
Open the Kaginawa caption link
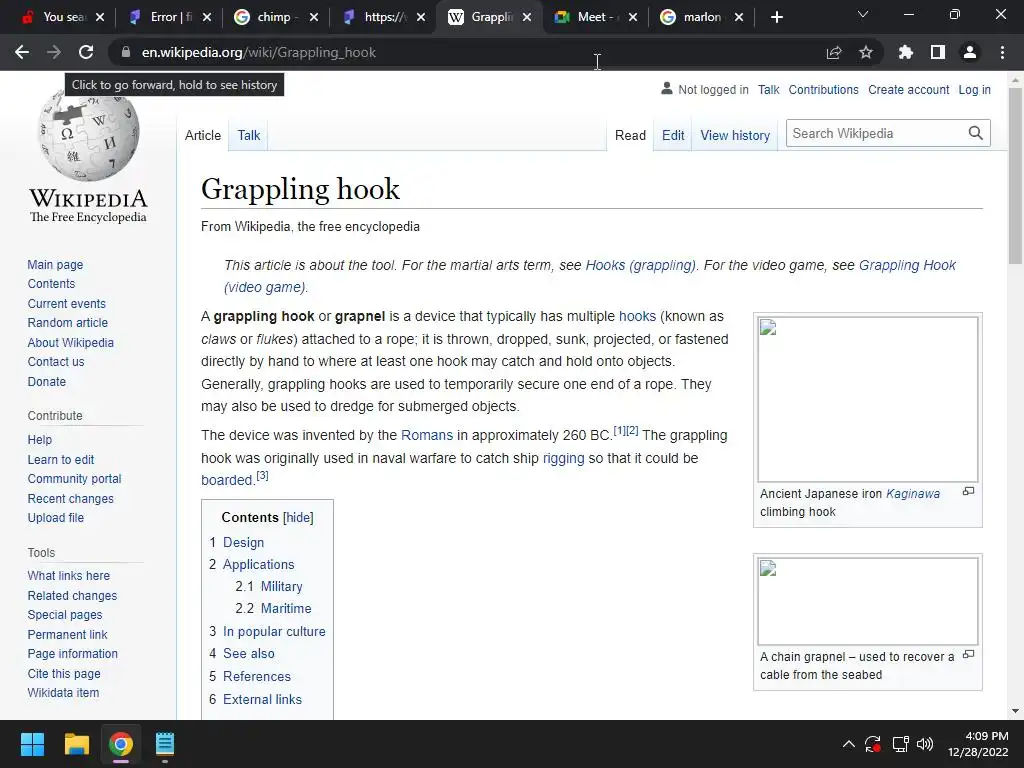(x=913, y=494)
